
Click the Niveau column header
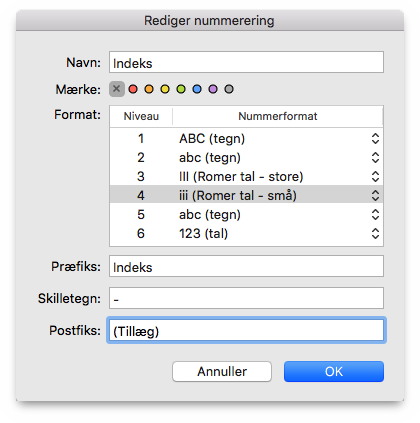[x=141, y=116]
